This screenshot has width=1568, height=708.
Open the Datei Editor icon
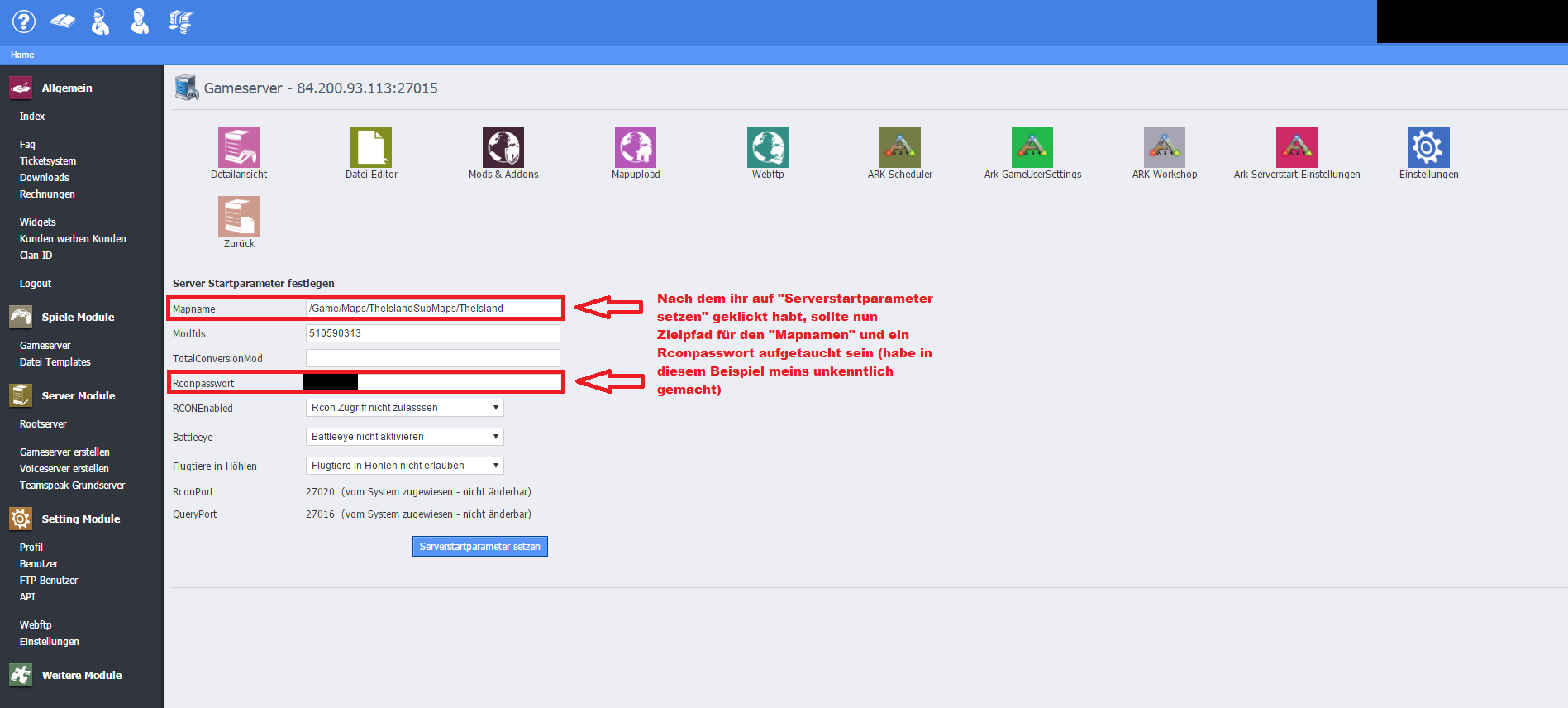(x=371, y=148)
